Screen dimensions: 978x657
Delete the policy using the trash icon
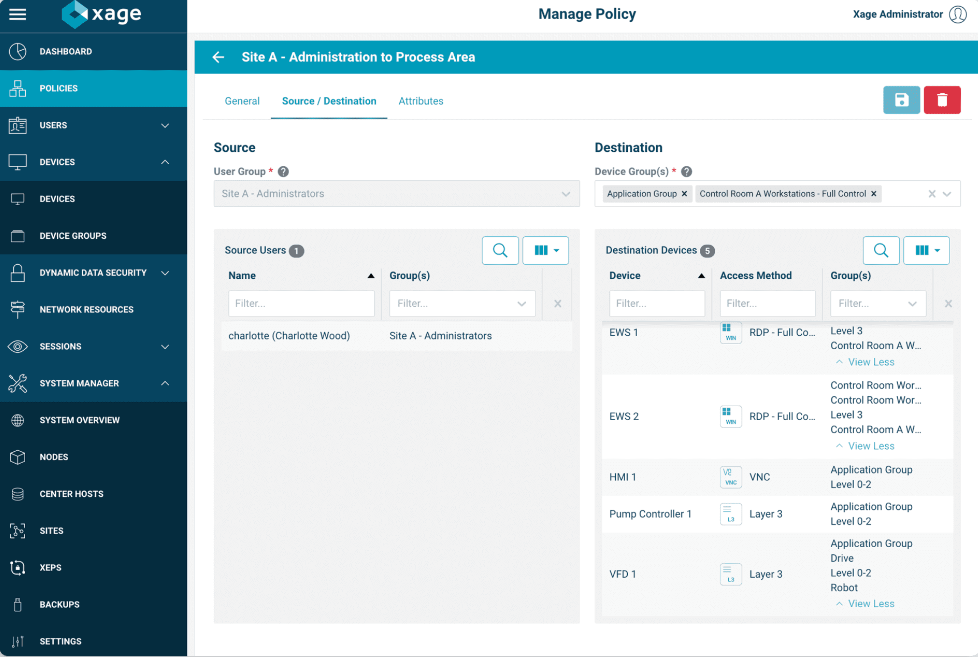942,100
